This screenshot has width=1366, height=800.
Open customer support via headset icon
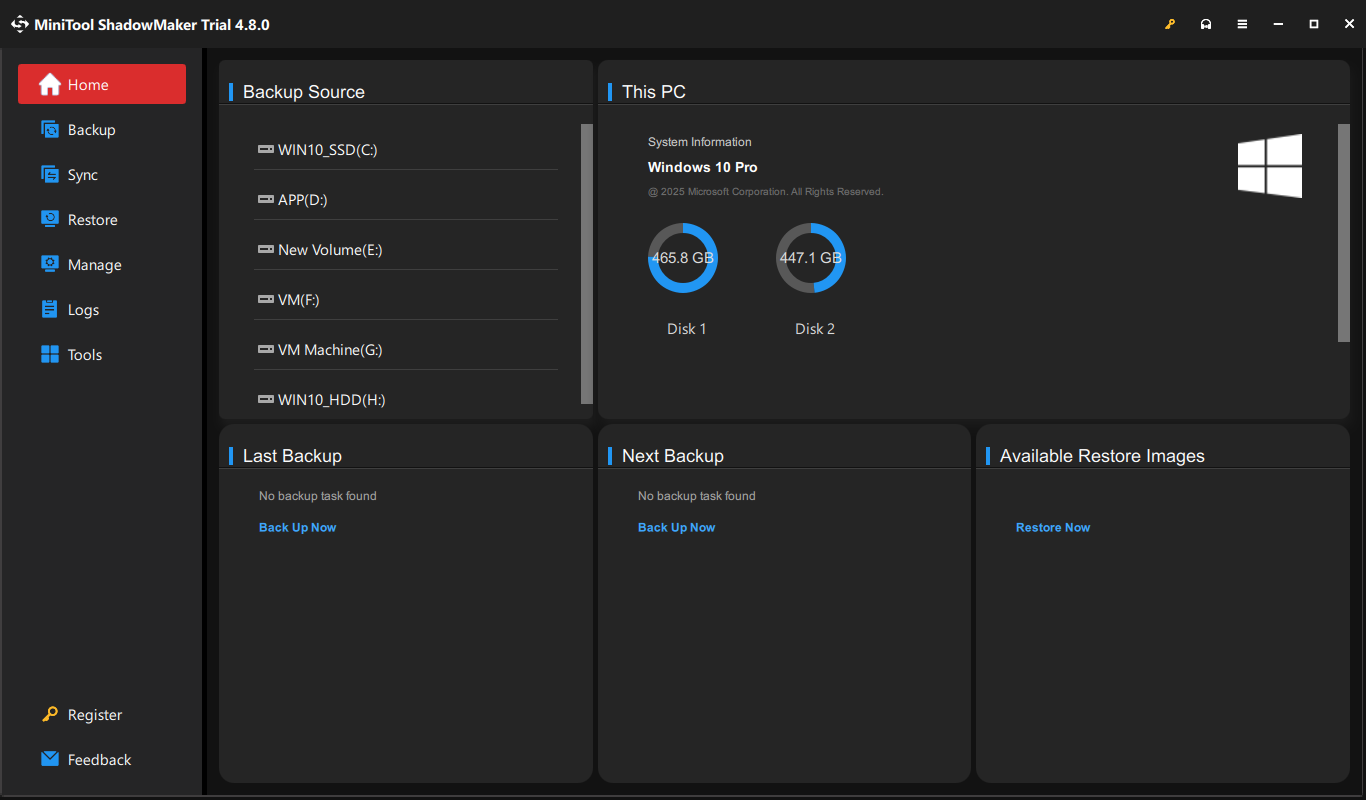point(1206,23)
